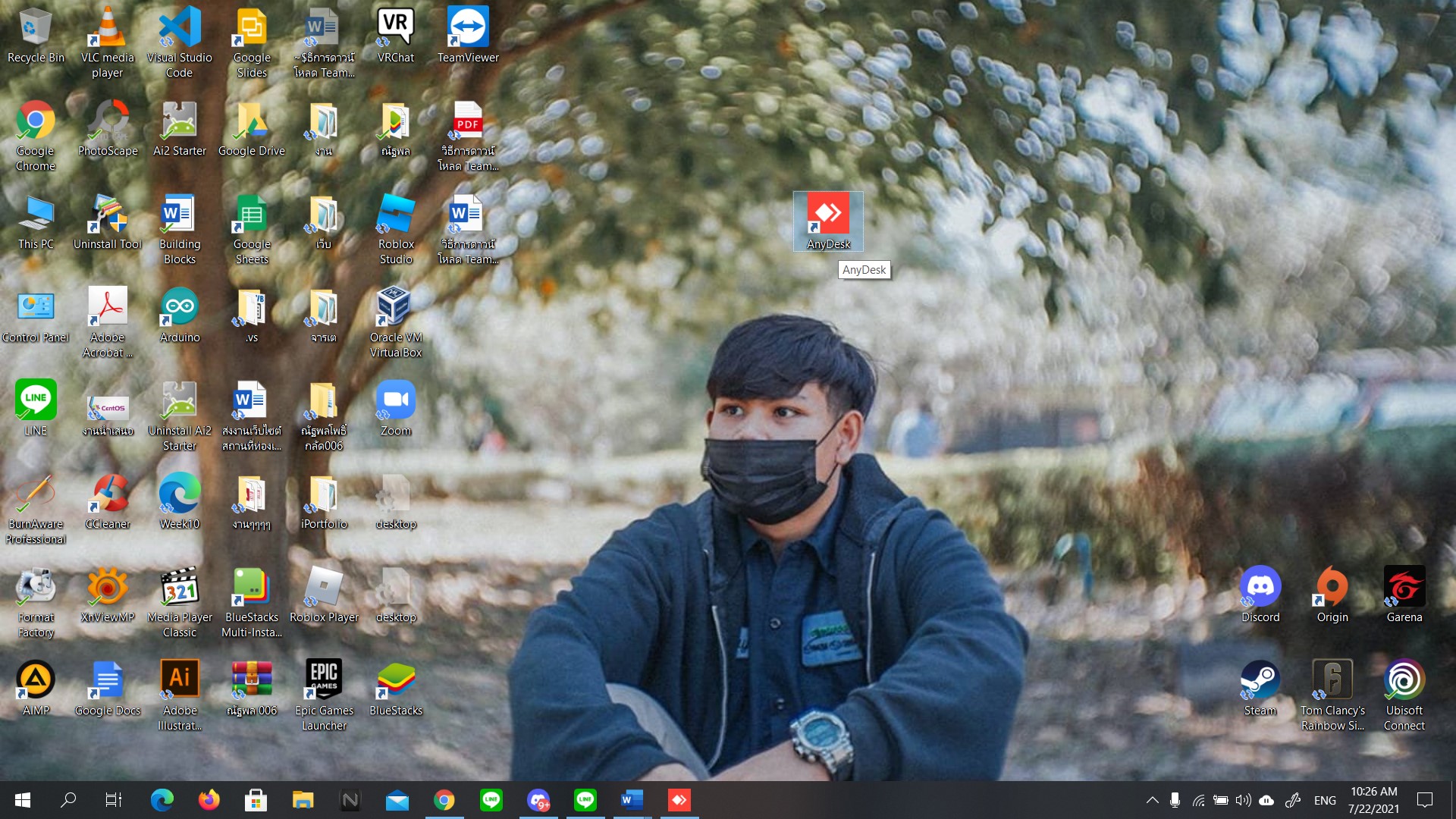
Task: Select the Discord desktop icon
Action: (x=1260, y=595)
